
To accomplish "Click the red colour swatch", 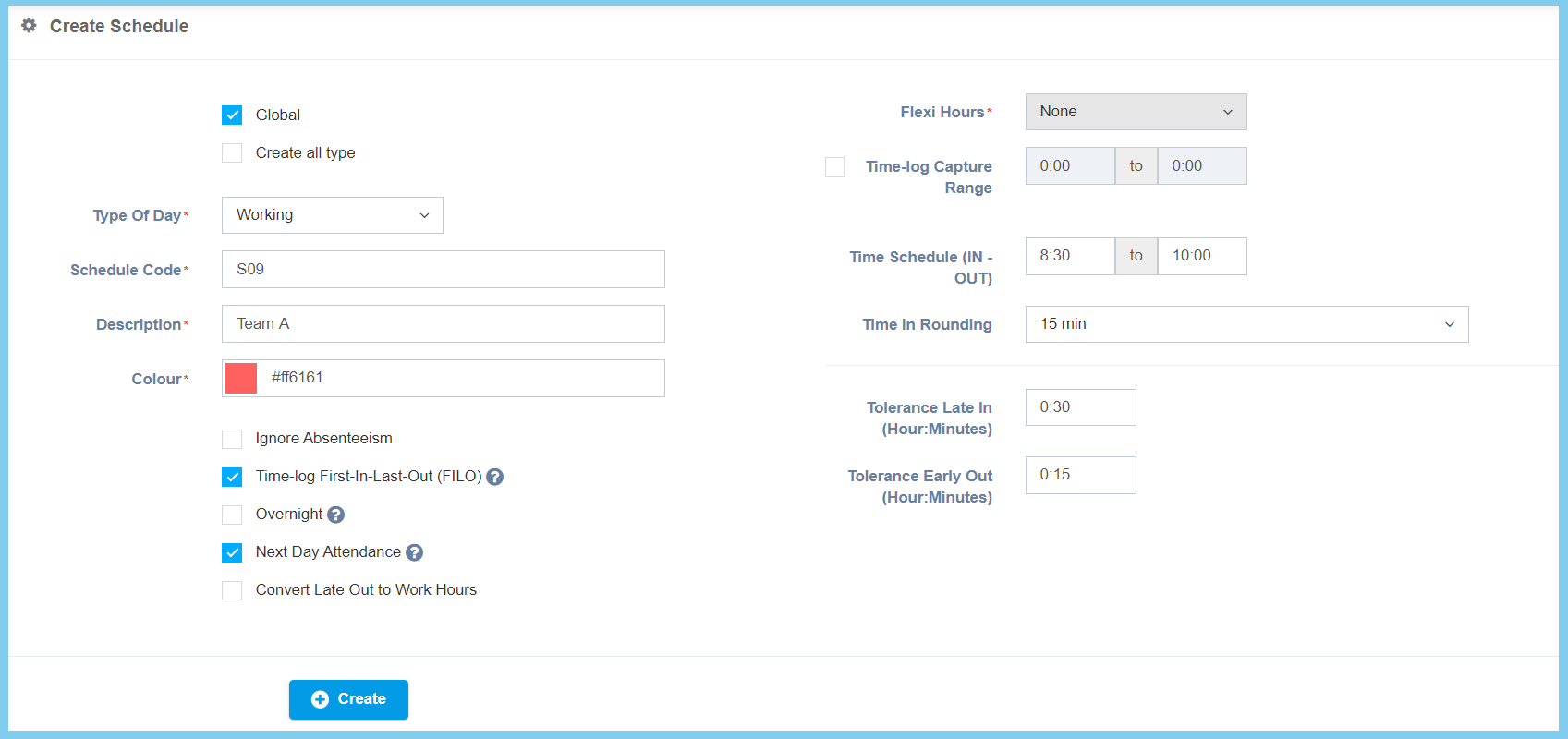I will click(241, 378).
